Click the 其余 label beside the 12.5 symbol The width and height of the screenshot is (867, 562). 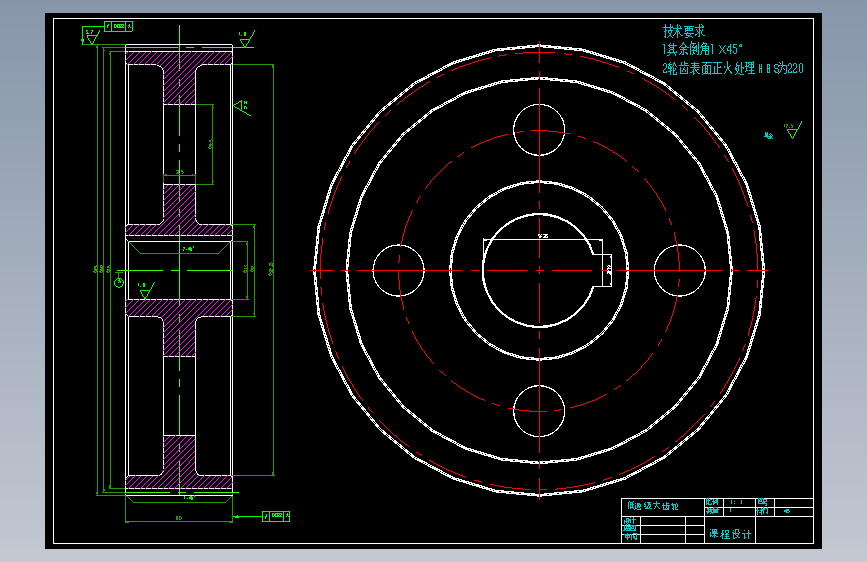[x=769, y=136]
